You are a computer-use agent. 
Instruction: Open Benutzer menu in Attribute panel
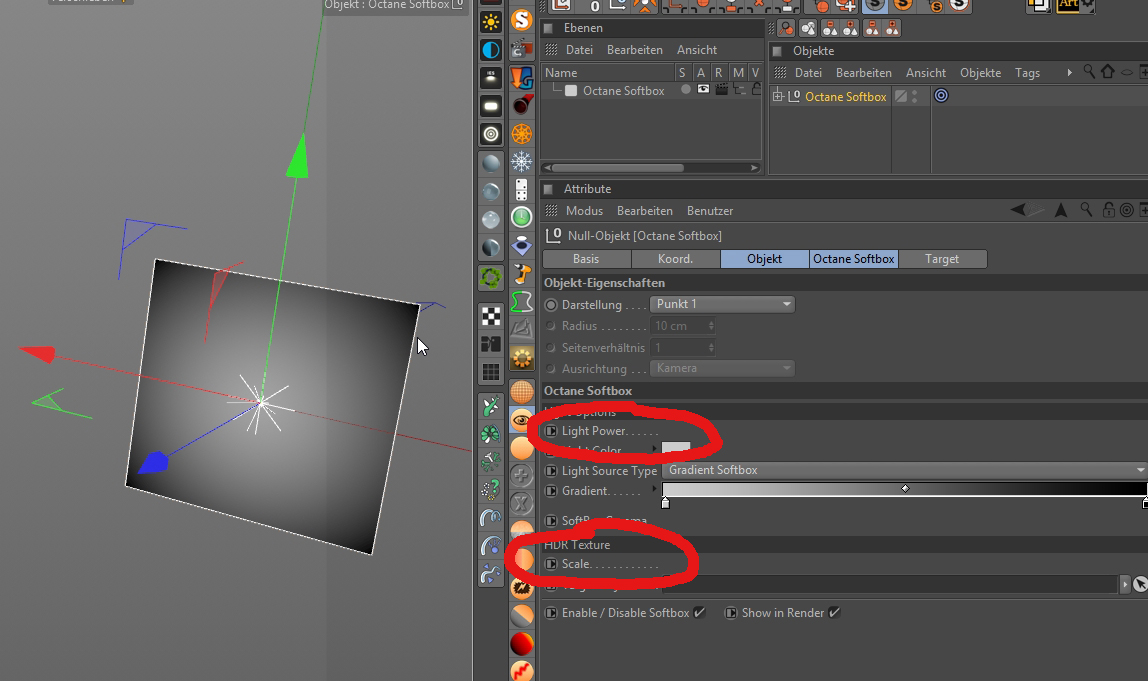coord(709,211)
